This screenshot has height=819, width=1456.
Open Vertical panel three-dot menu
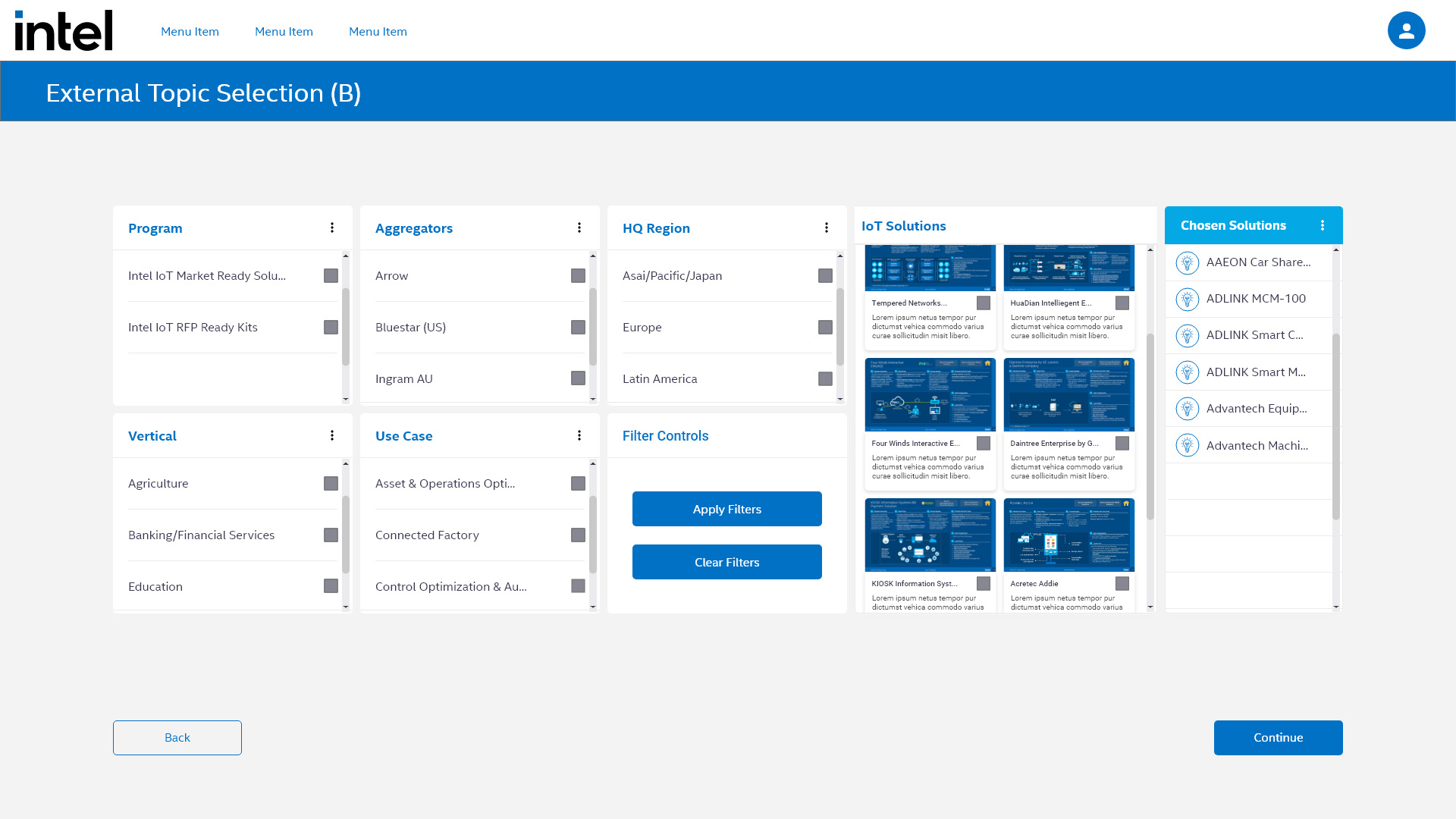332,435
